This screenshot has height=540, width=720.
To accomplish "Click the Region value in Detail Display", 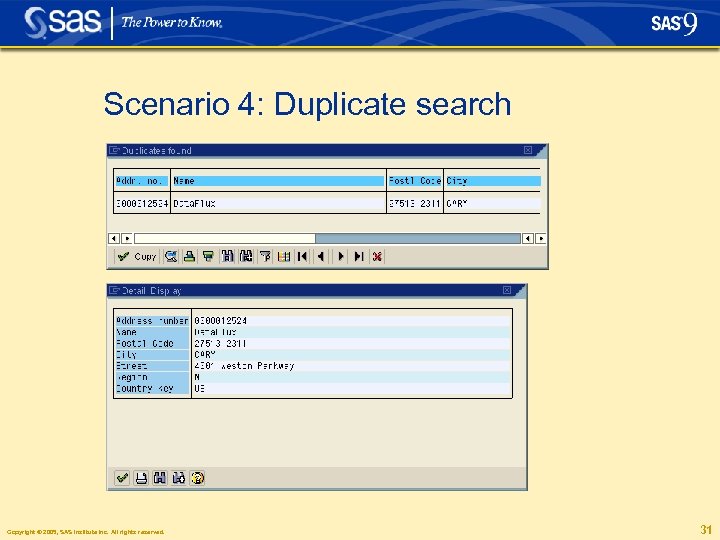I will coord(197,377).
